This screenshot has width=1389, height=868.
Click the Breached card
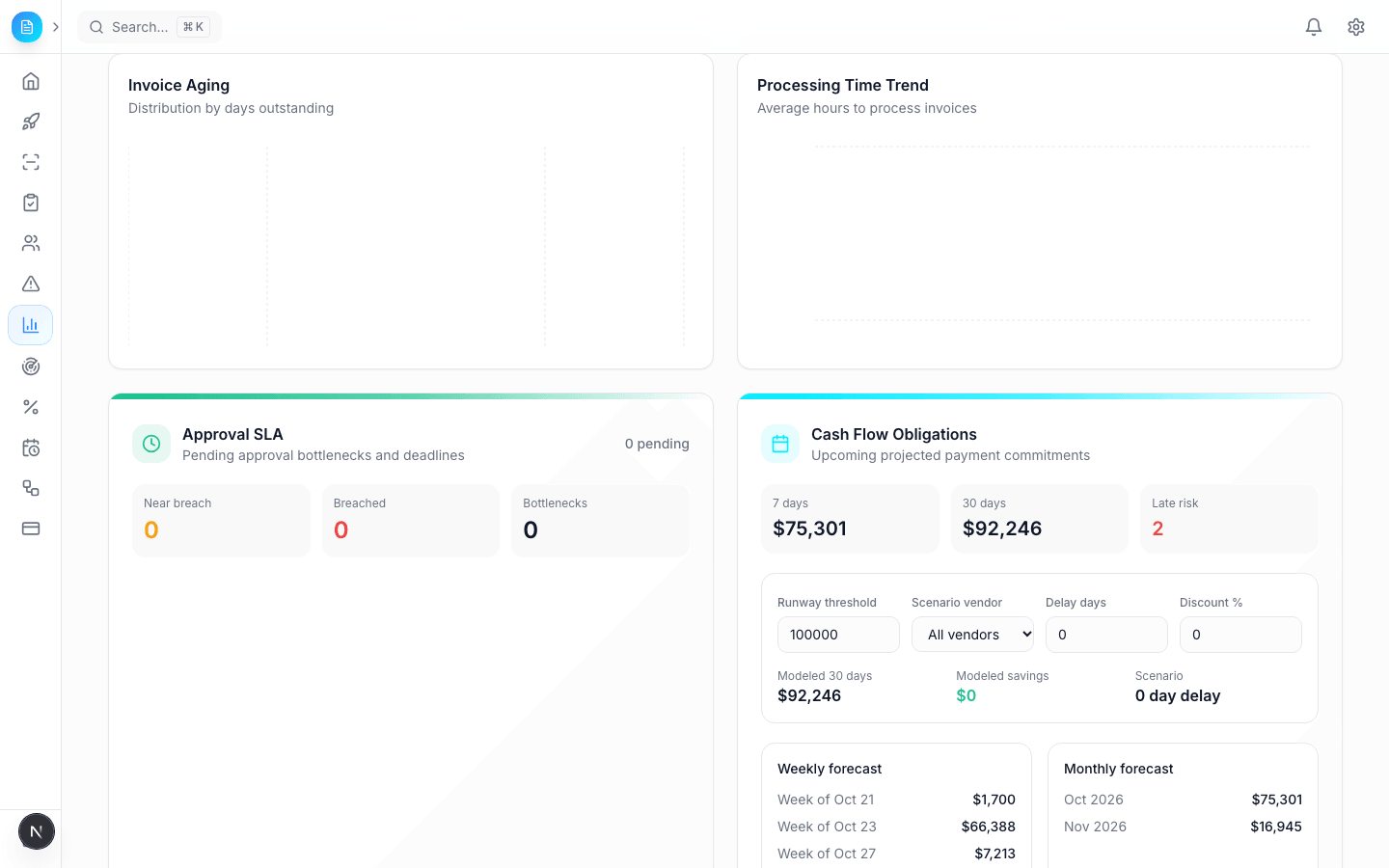[x=411, y=521]
